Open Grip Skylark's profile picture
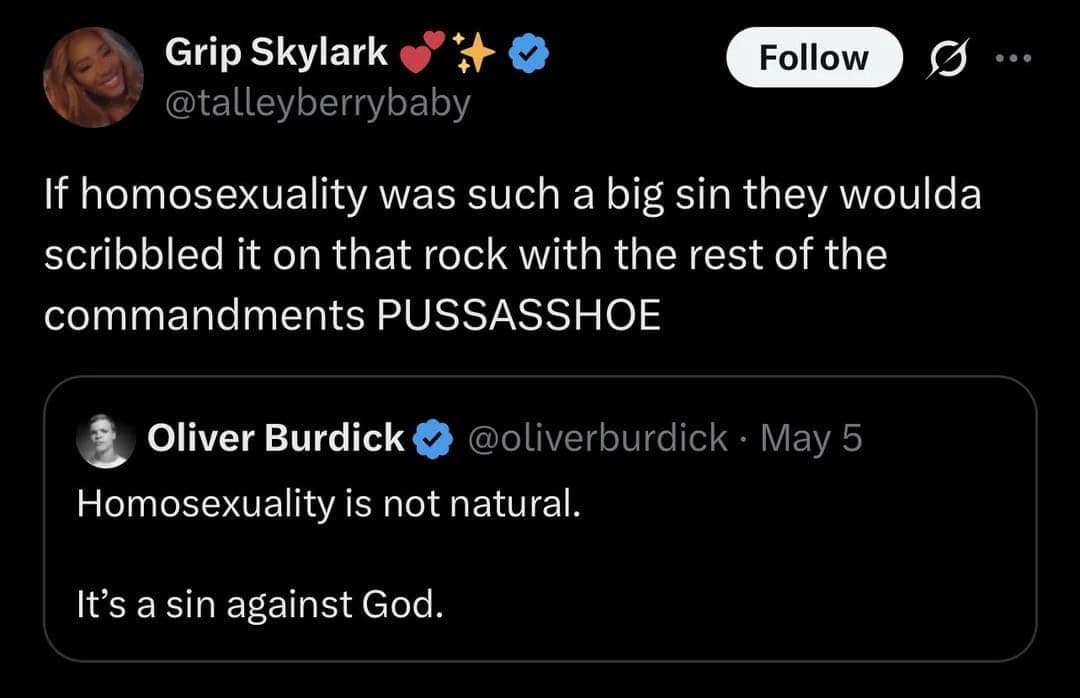The width and height of the screenshot is (1080, 698). click(93, 77)
